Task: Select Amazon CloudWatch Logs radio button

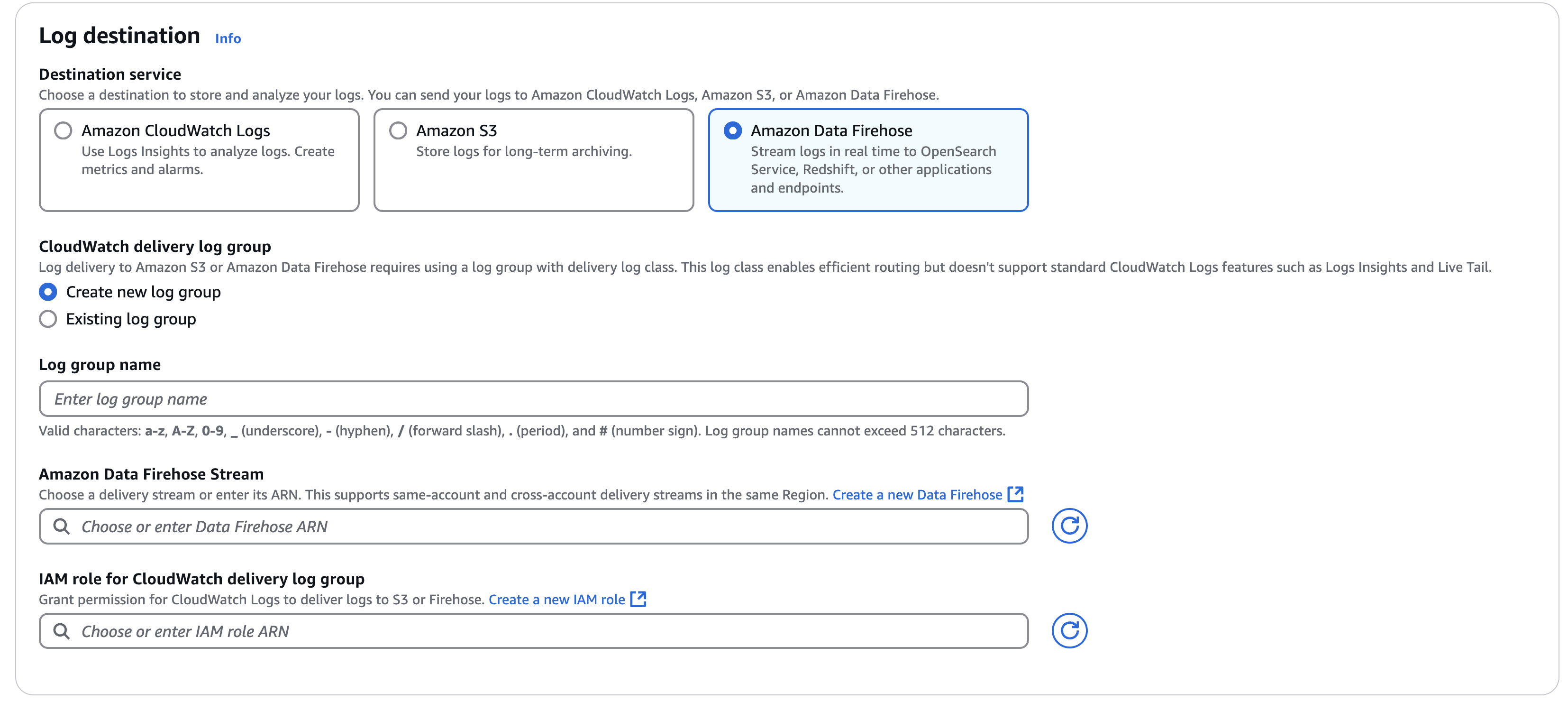Action: tap(64, 130)
